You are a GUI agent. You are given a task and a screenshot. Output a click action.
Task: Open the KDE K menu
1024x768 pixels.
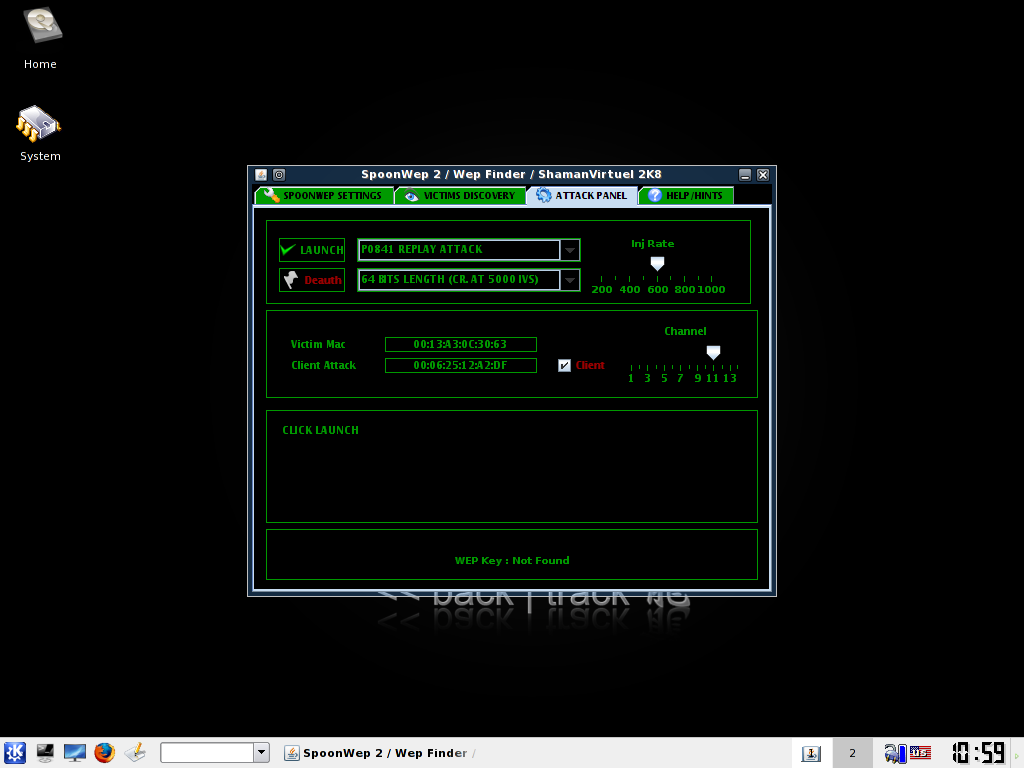click(x=14, y=753)
